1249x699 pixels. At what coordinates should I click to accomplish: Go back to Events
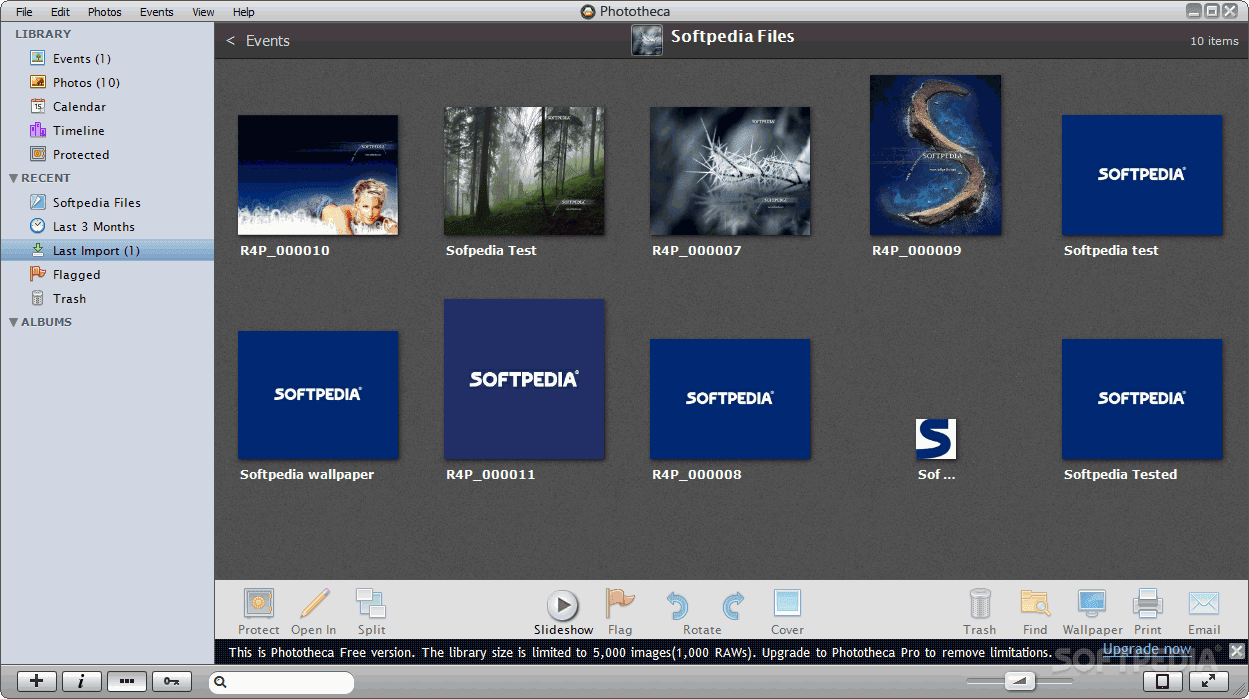[258, 41]
